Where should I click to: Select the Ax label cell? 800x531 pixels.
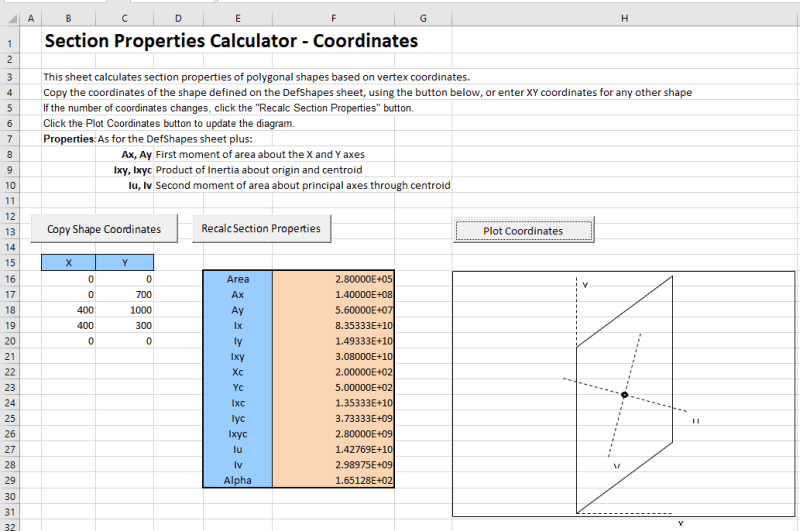[x=238, y=294]
